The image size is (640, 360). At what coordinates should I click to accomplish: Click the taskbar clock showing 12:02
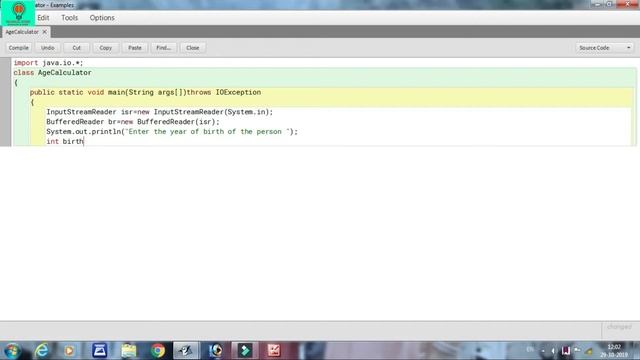pos(614,351)
